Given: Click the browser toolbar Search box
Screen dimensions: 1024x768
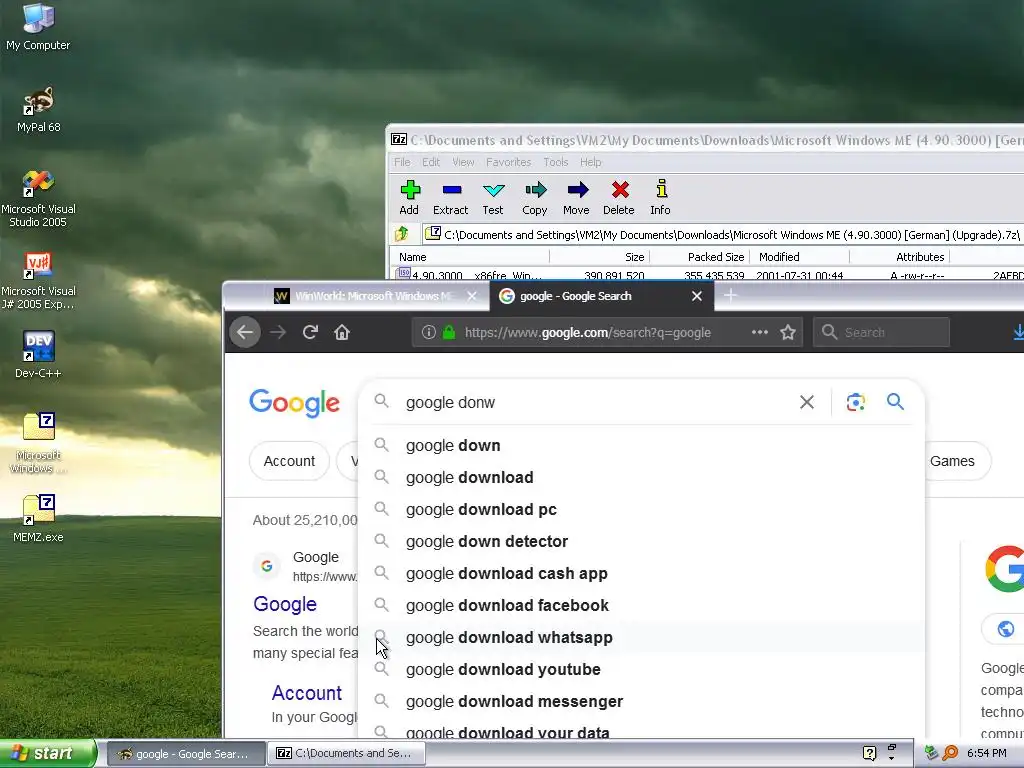Looking at the screenshot, I should tap(882, 332).
